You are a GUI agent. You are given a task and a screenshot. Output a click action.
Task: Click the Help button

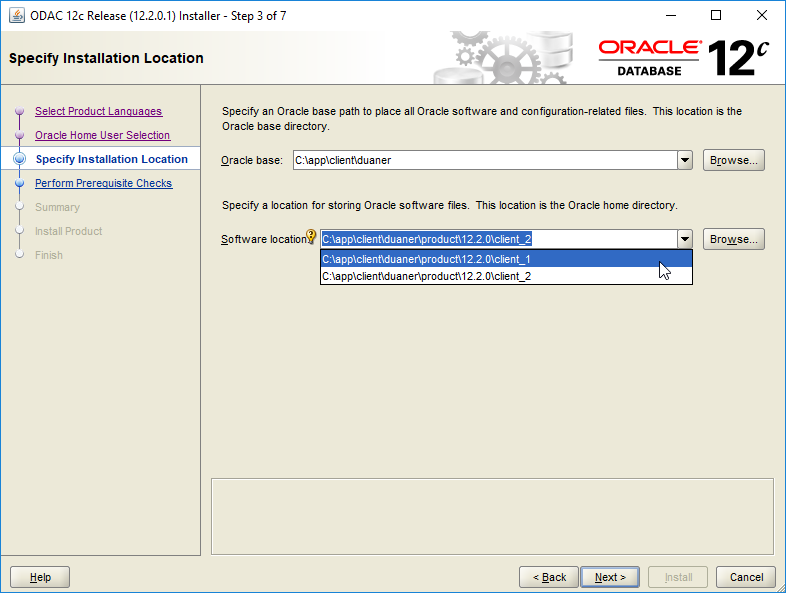click(x=40, y=577)
